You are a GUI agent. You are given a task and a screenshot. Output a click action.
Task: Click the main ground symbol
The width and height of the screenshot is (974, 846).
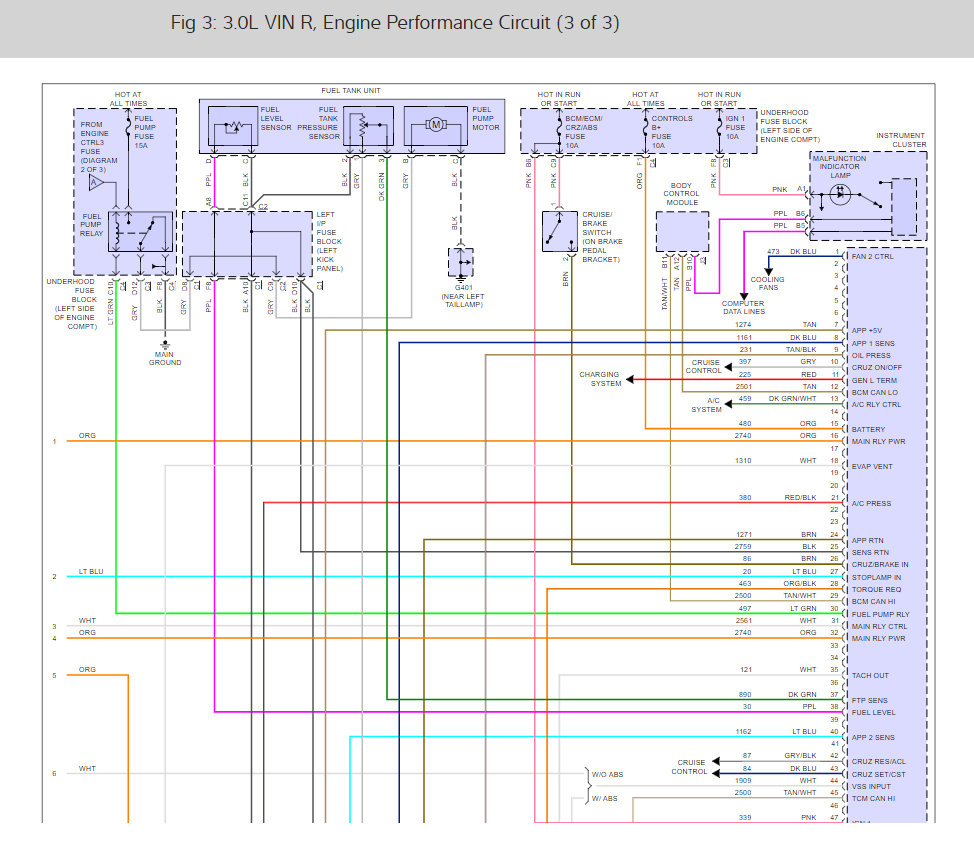pyautogui.click(x=165, y=345)
